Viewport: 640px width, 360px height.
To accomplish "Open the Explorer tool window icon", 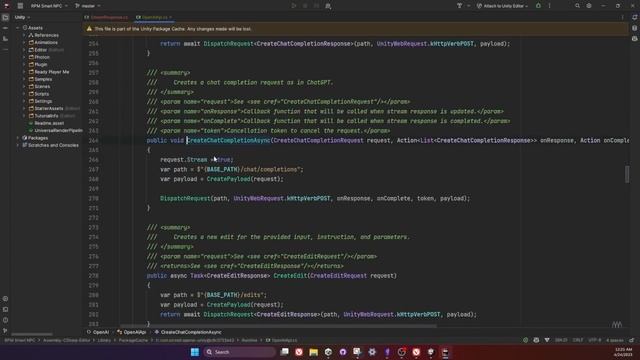I will pyautogui.click(x=5, y=18).
